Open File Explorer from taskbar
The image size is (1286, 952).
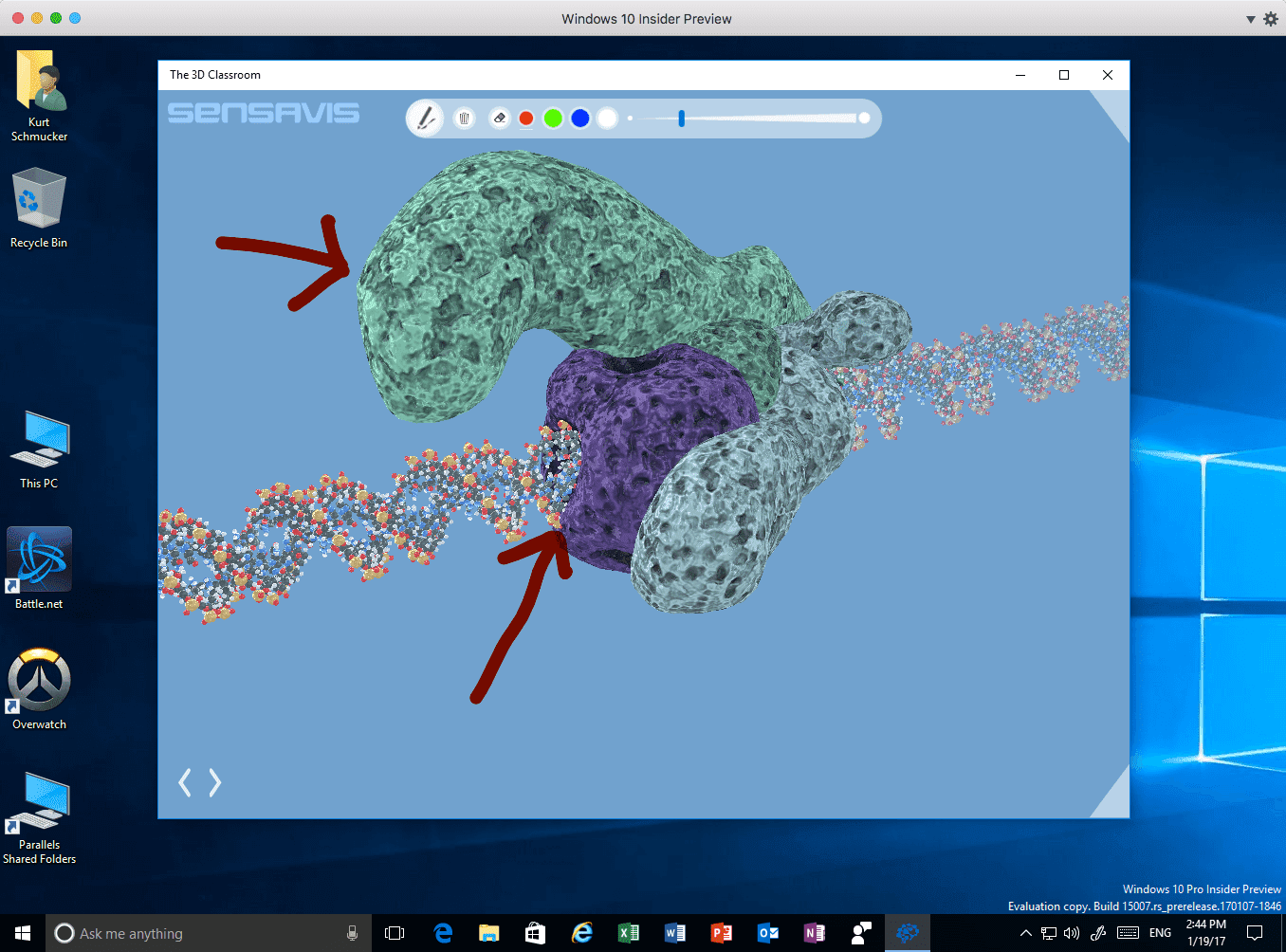488,933
